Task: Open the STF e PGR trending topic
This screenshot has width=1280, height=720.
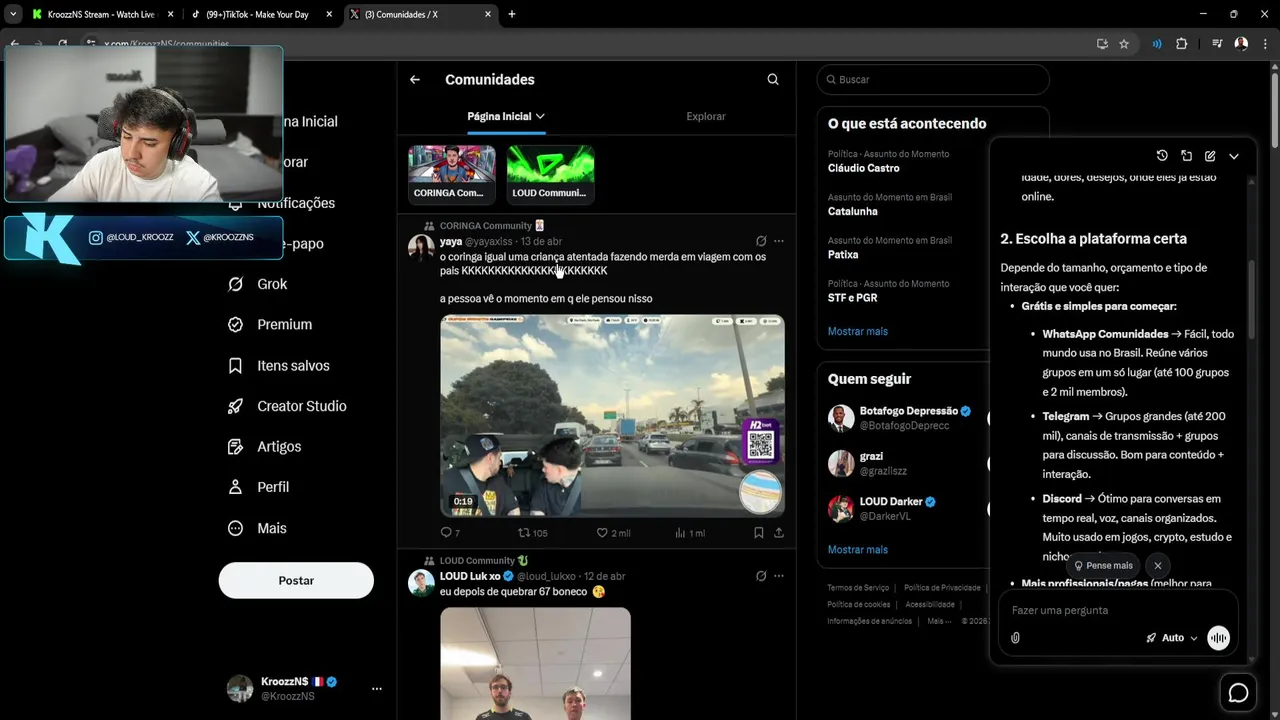Action: tap(853, 298)
